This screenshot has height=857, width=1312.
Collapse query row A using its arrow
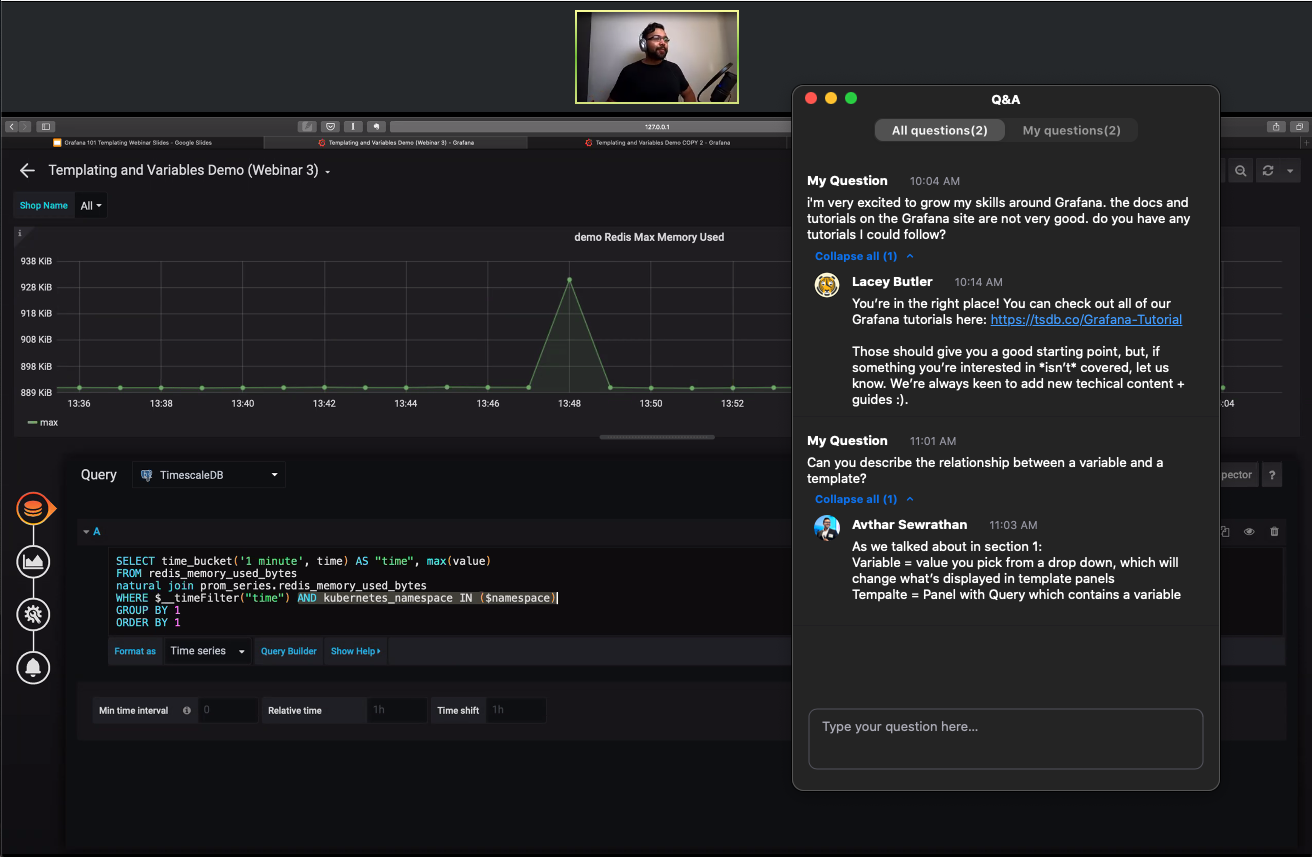[86, 532]
